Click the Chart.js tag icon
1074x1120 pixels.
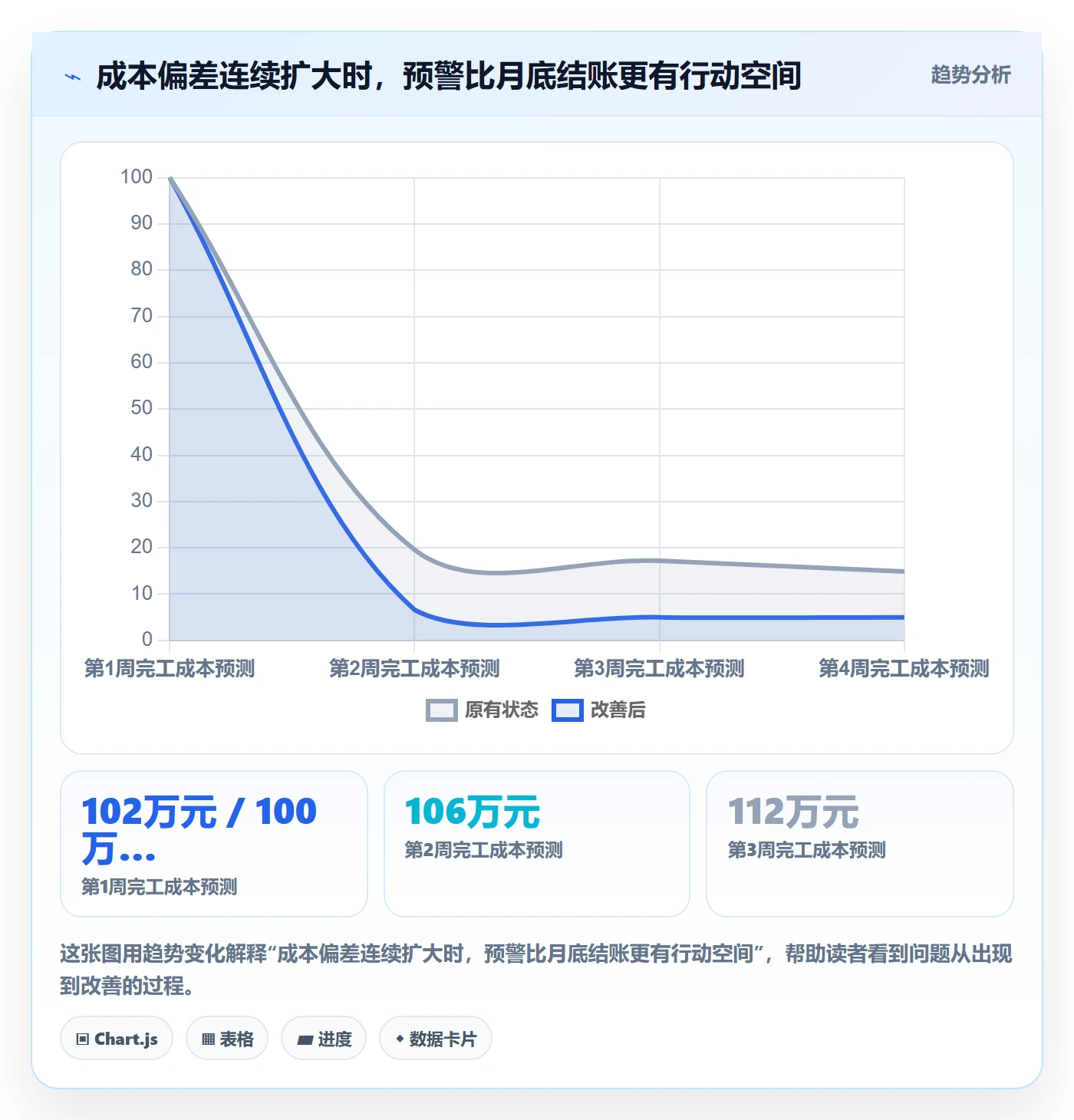[x=83, y=1039]
